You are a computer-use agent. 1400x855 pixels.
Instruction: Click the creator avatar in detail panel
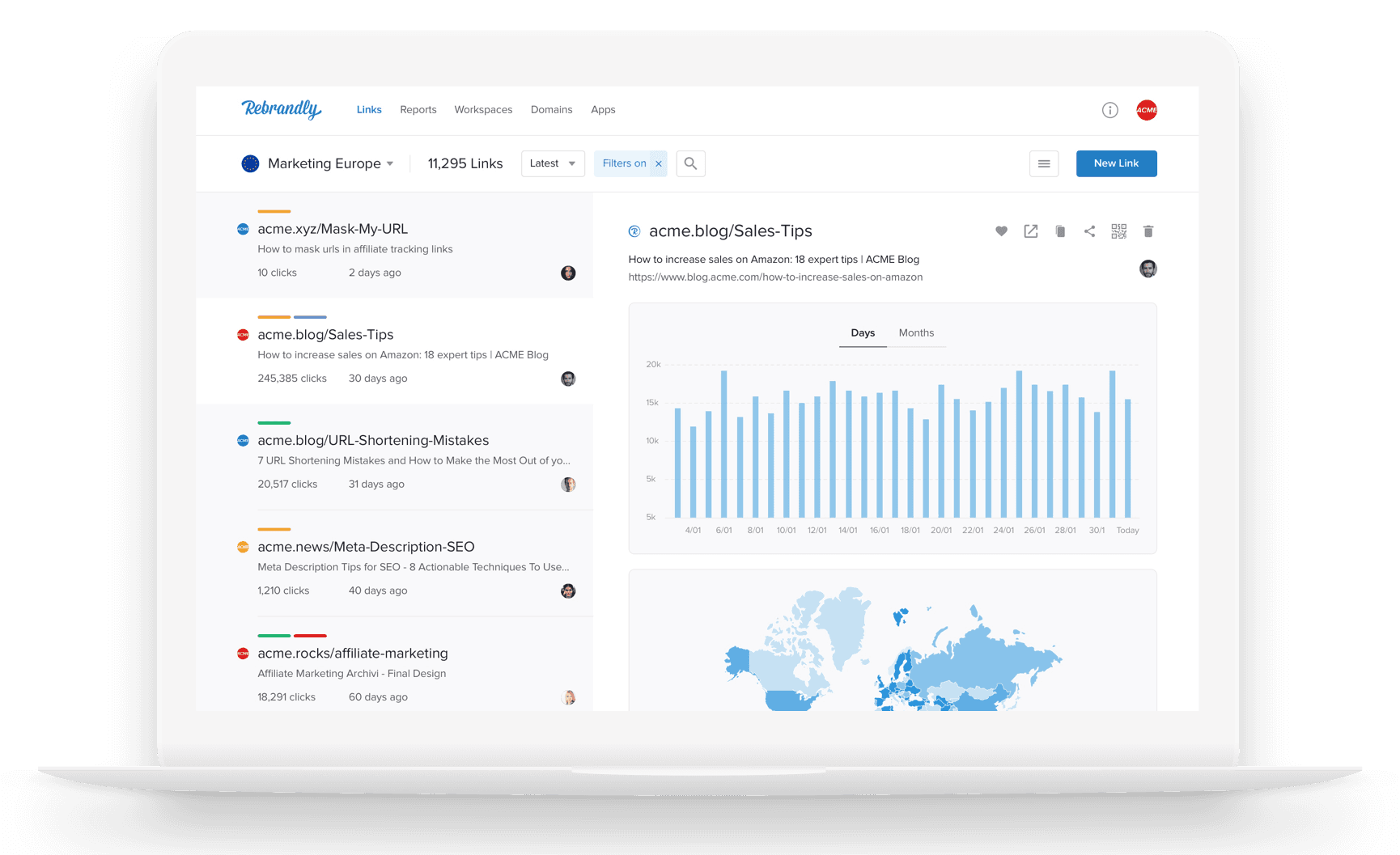(1148, 269)
